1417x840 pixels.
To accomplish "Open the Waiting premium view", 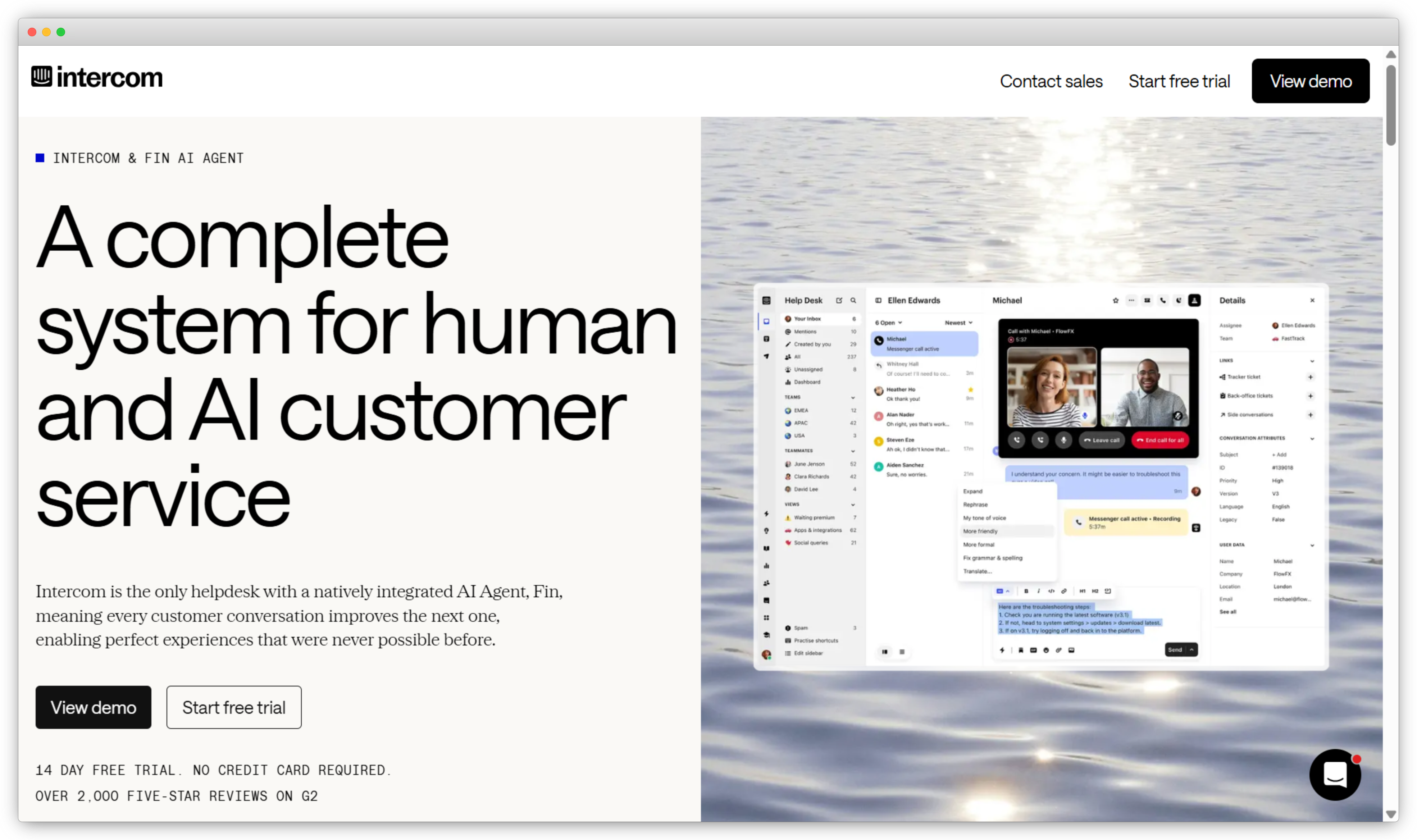I will (x=820, y=517).
